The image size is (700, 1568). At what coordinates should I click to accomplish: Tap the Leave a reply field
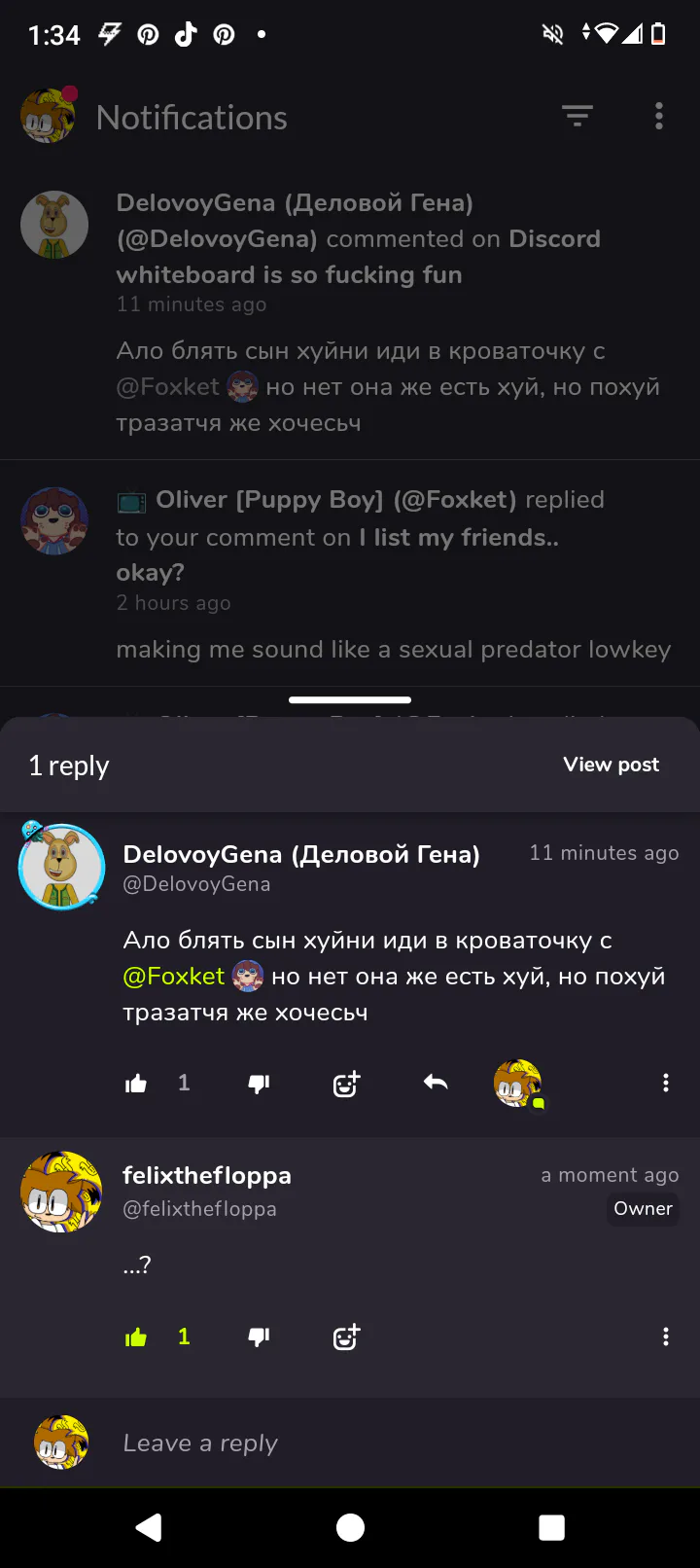(x=389, y=1443)
